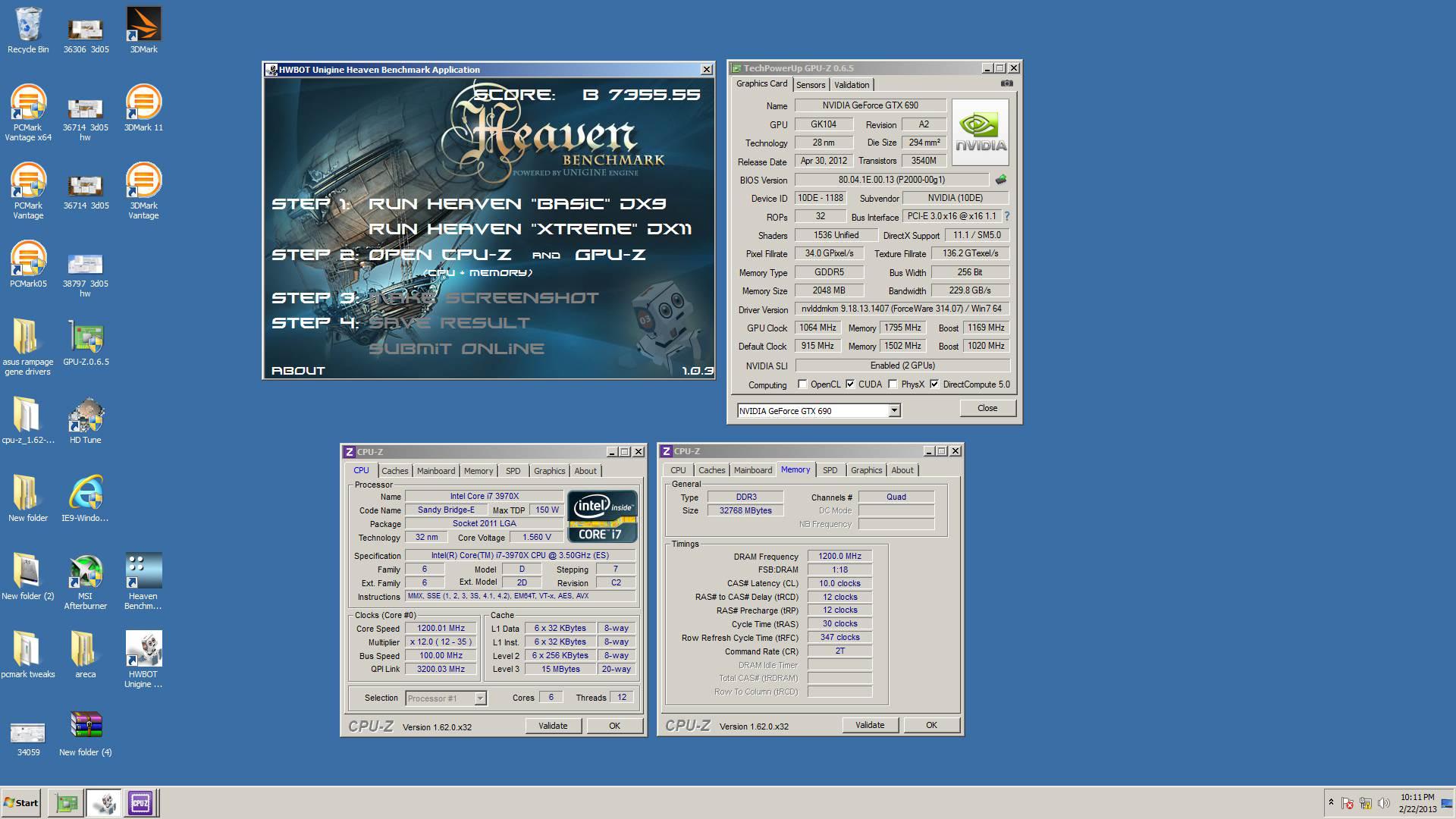Screen dimensions: 1456x819
Task: Show hidden system tray icons
Action: pos(1331,802)
